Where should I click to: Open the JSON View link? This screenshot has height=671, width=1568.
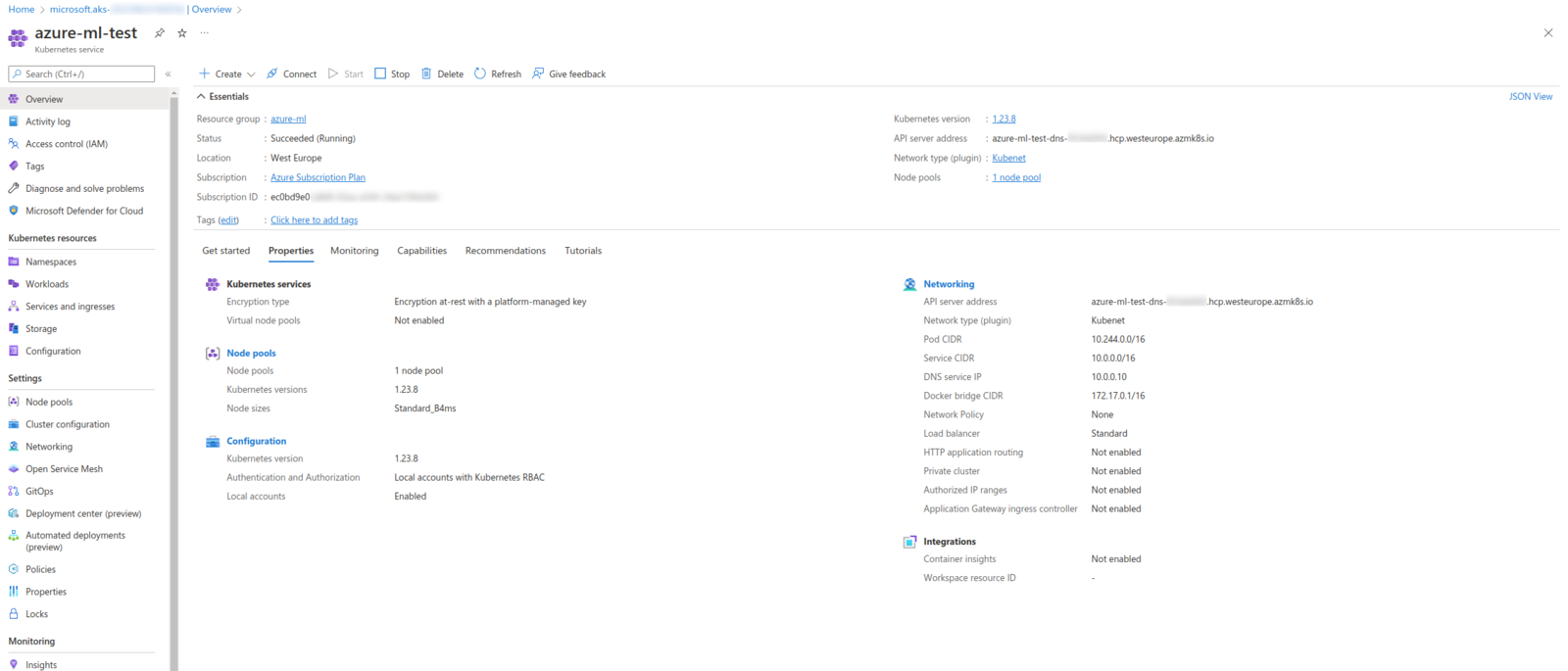coord(1530,97)
